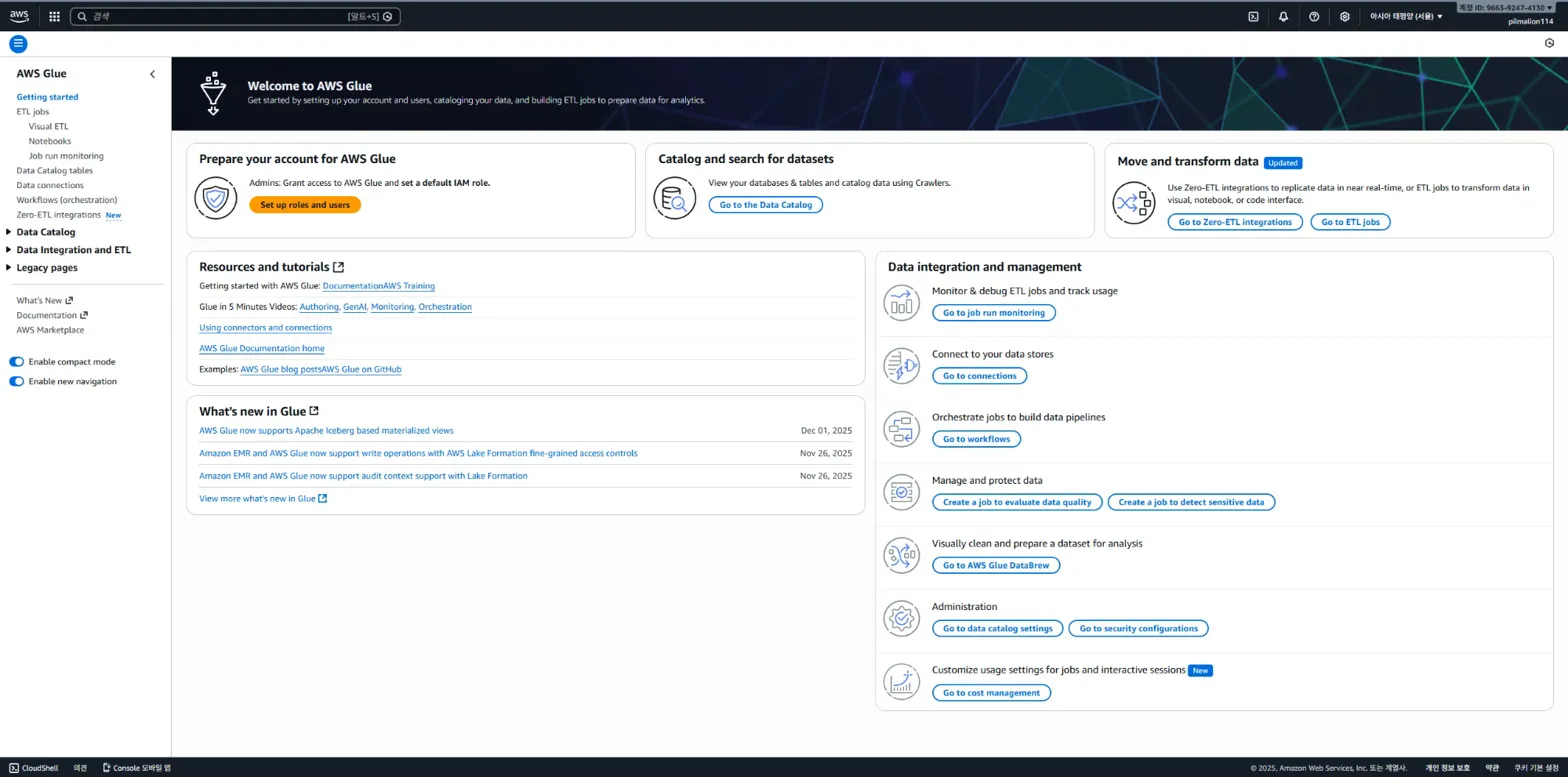The height and width of the screenshot is (777, 1568).
Task: Open external link icon beside Resources and tutorials
Action: 339,267
